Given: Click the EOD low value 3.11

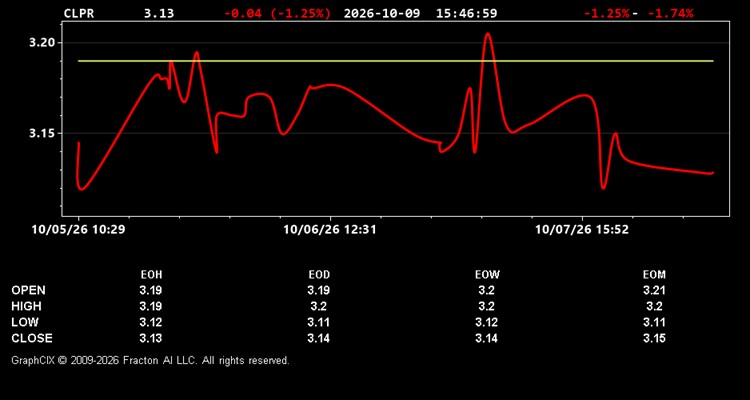Looking at the screenshot, I should pos(319,322).
